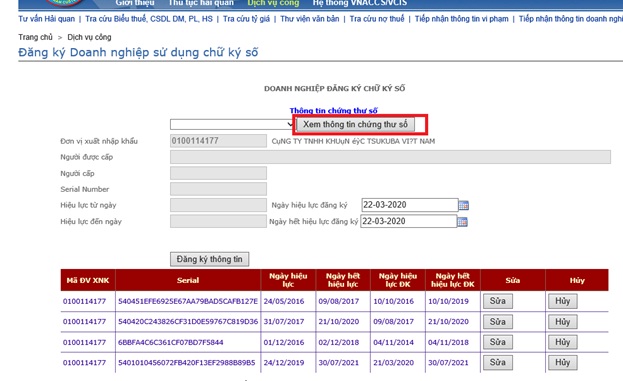Screen dimensions: 623x381
Task: Open Hệ thống VNACCS/VCIS menu
Action: pyautogui.click(x=360, y=3)
